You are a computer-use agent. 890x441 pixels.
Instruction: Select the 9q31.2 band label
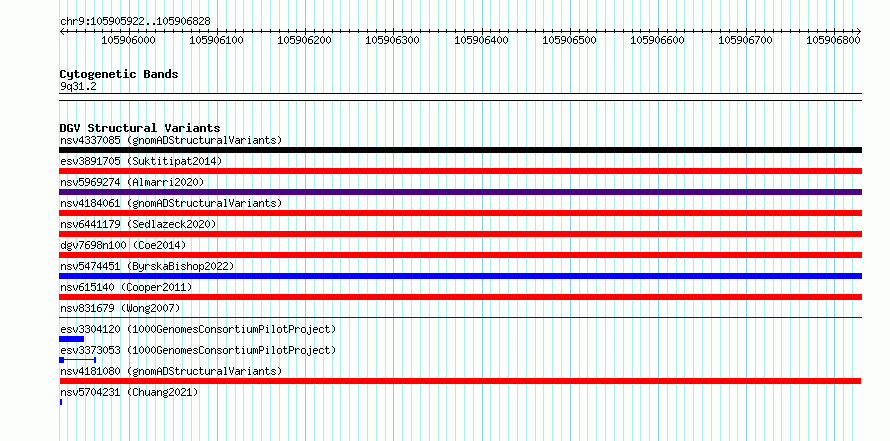tap(77, 86)
